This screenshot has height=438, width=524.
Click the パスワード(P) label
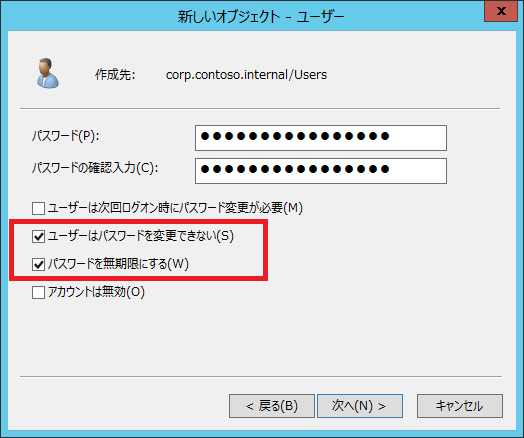click(x=66, y=136)
